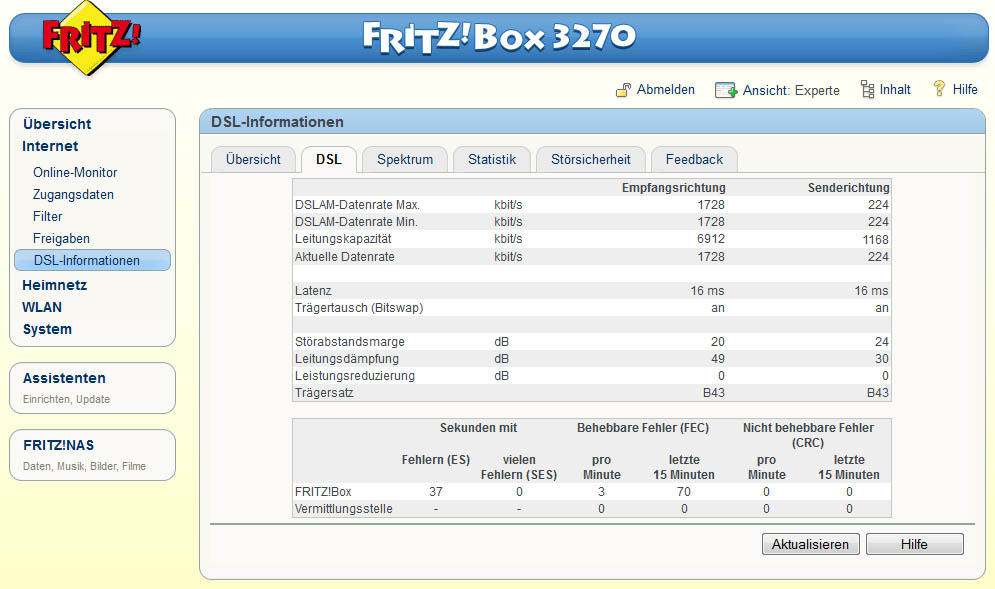Click the Aktualisieren button
Screen dimensions: 995x589
click(810, 544)
